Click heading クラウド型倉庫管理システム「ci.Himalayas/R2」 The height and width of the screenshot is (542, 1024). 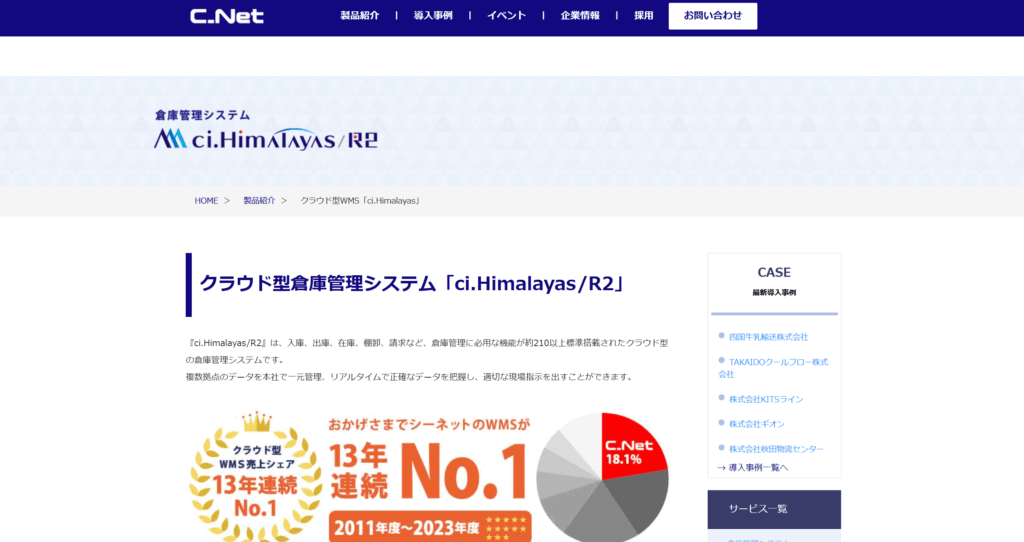[413, 283]
